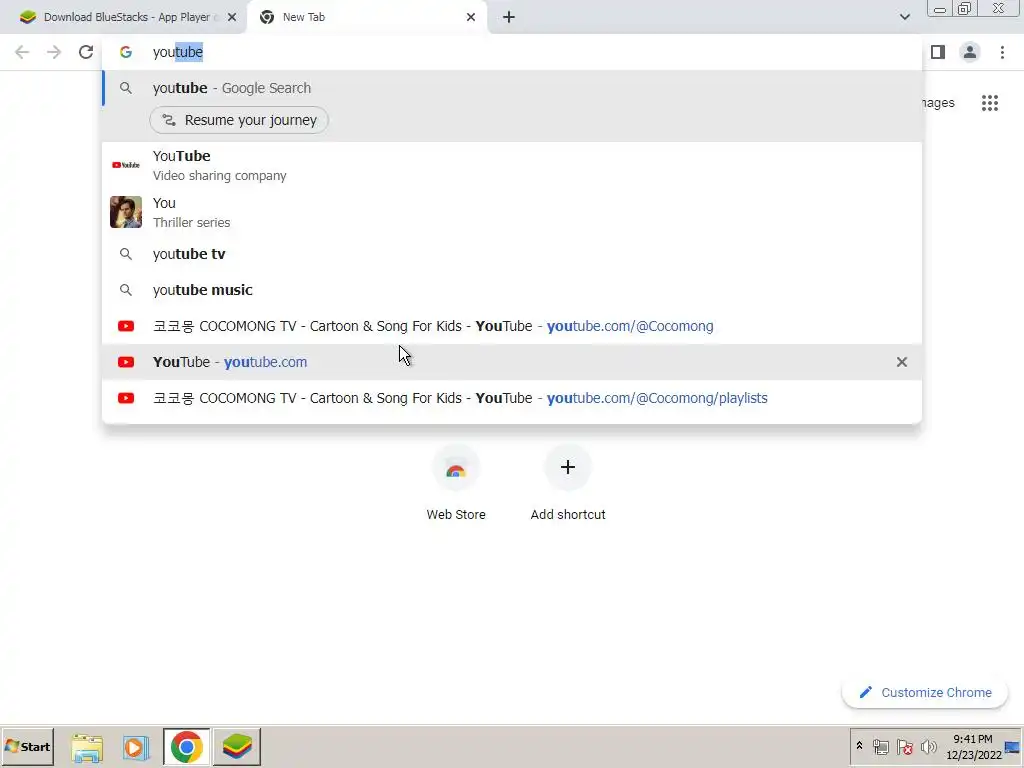
Task: Choose You Thriller series suggestion
Action: pos(512,212)
